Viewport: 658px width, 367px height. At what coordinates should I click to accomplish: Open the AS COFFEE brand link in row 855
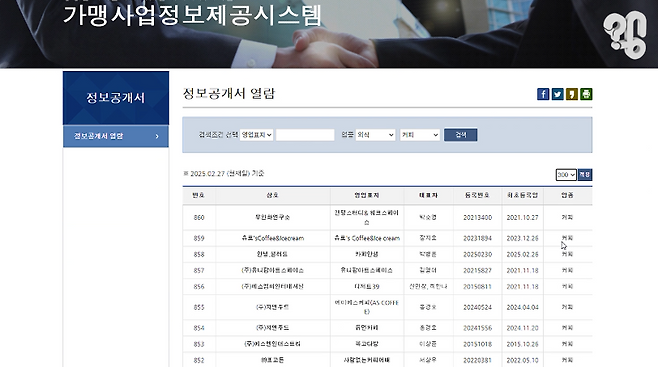pyautogui.click(x=367, y=307)
